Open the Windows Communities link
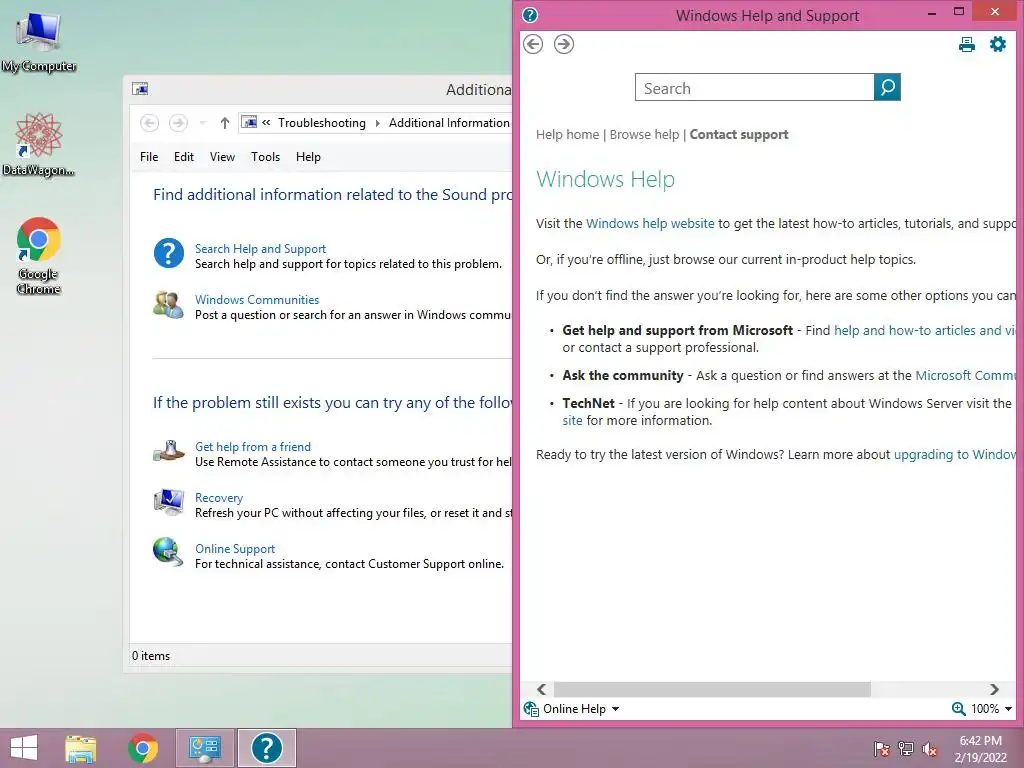The width and height of the screenshot is (1024, 768). click(257, 300)
